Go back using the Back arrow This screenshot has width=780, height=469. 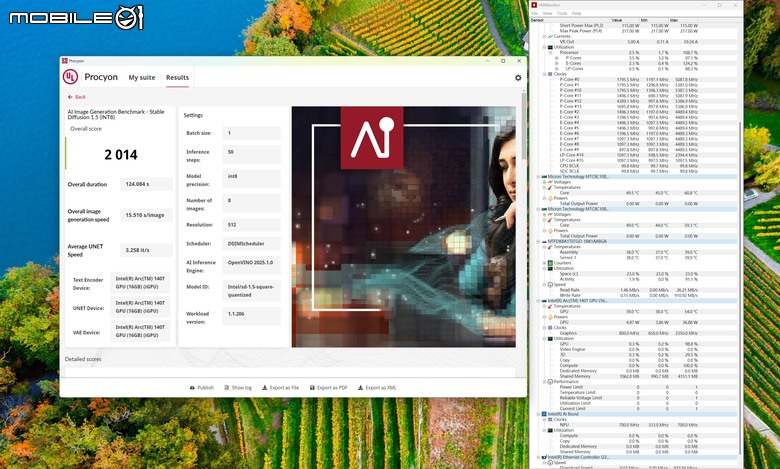pos(77,97)
